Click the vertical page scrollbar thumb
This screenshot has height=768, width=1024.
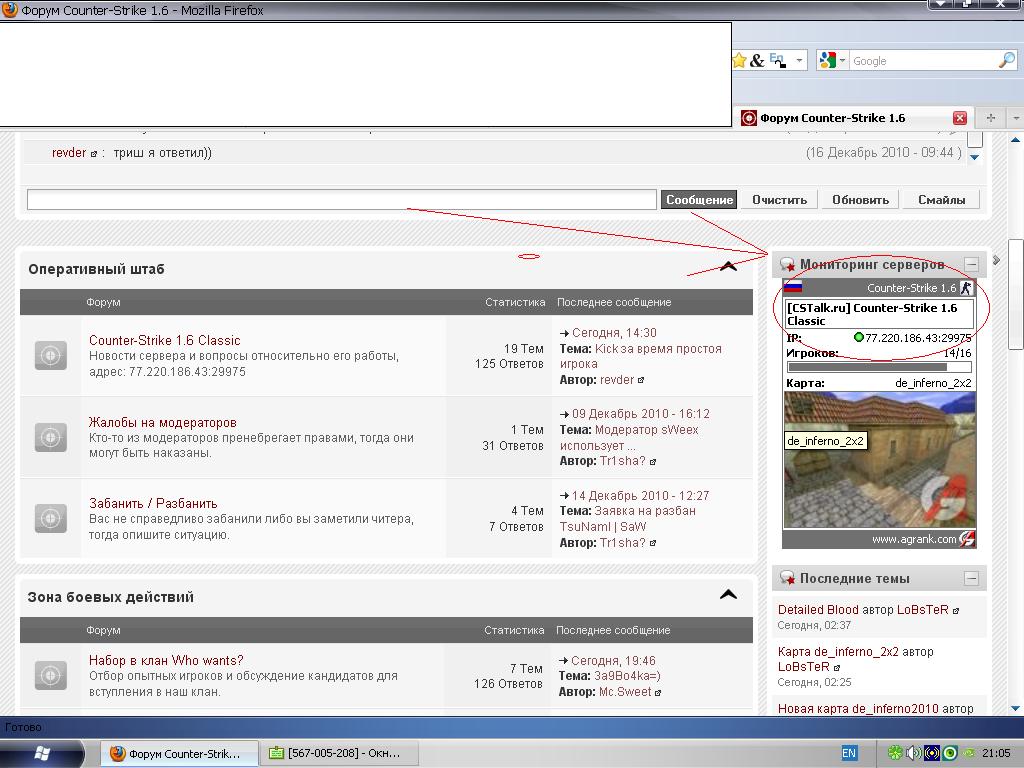point(1016,295)
